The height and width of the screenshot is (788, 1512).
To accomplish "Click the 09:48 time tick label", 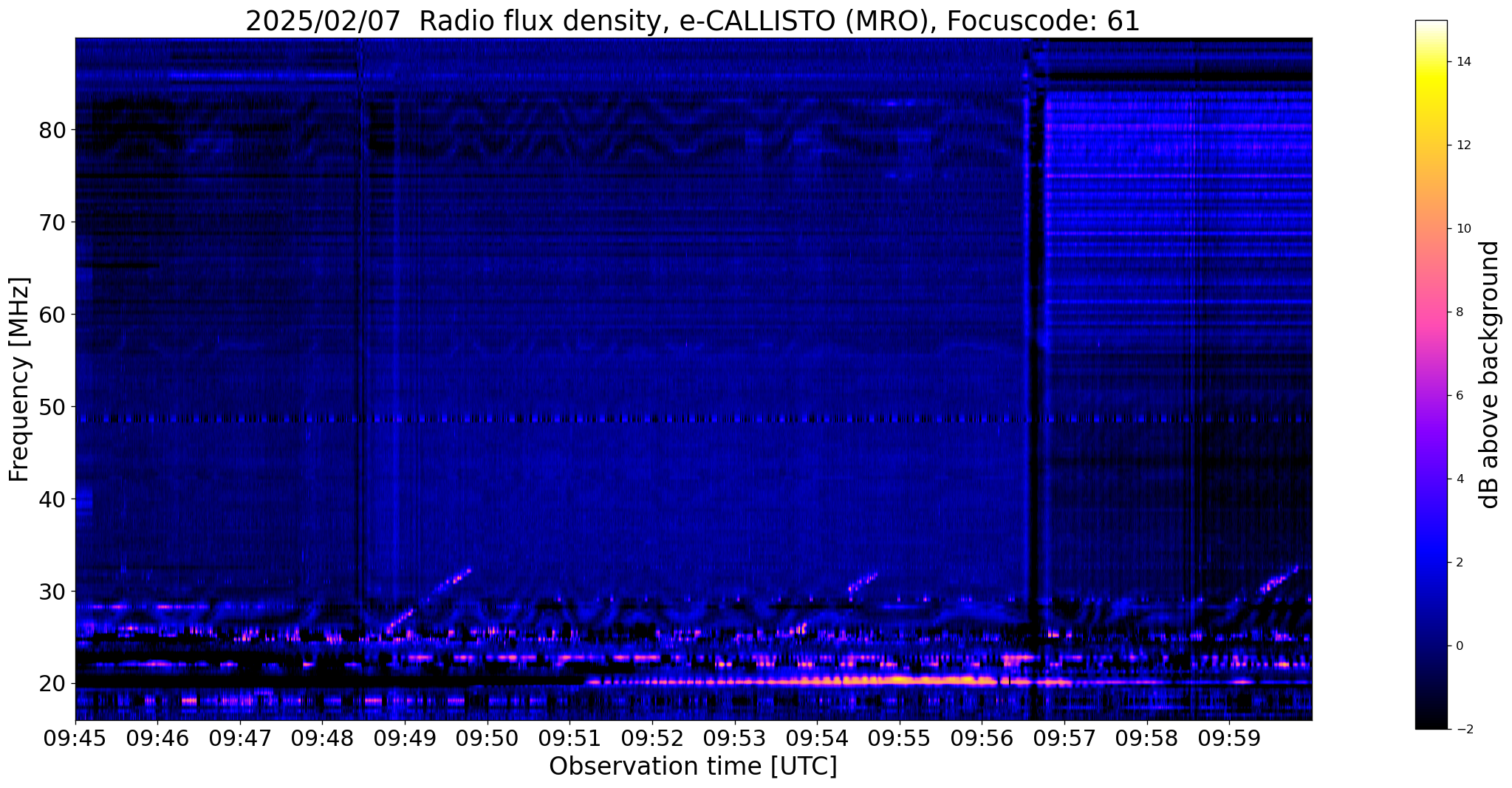I will [322, 738].
